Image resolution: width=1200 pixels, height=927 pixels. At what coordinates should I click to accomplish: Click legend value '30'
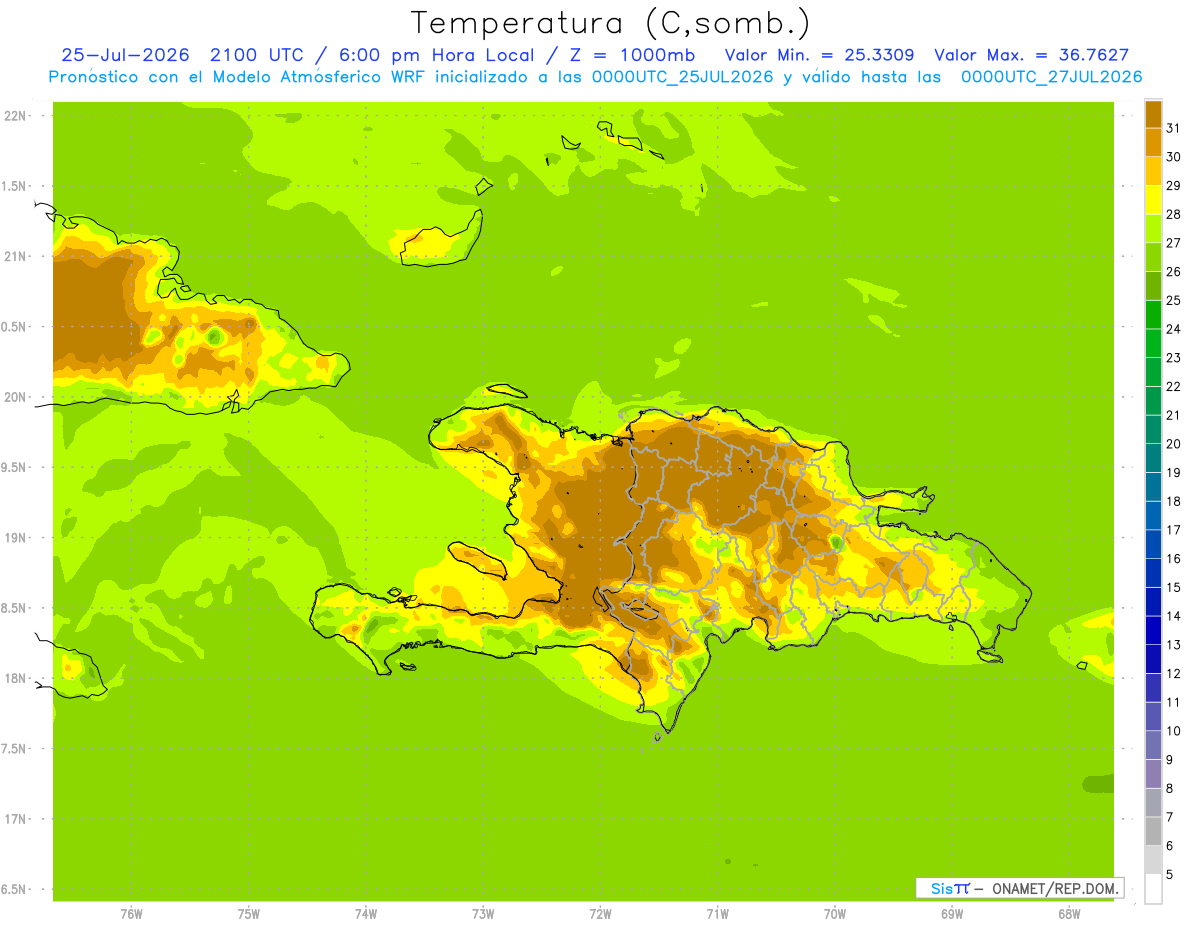[x=1174, y=157]
